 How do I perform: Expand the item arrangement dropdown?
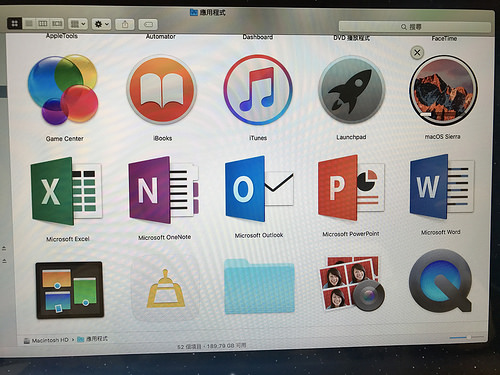[x=78, y=24]
